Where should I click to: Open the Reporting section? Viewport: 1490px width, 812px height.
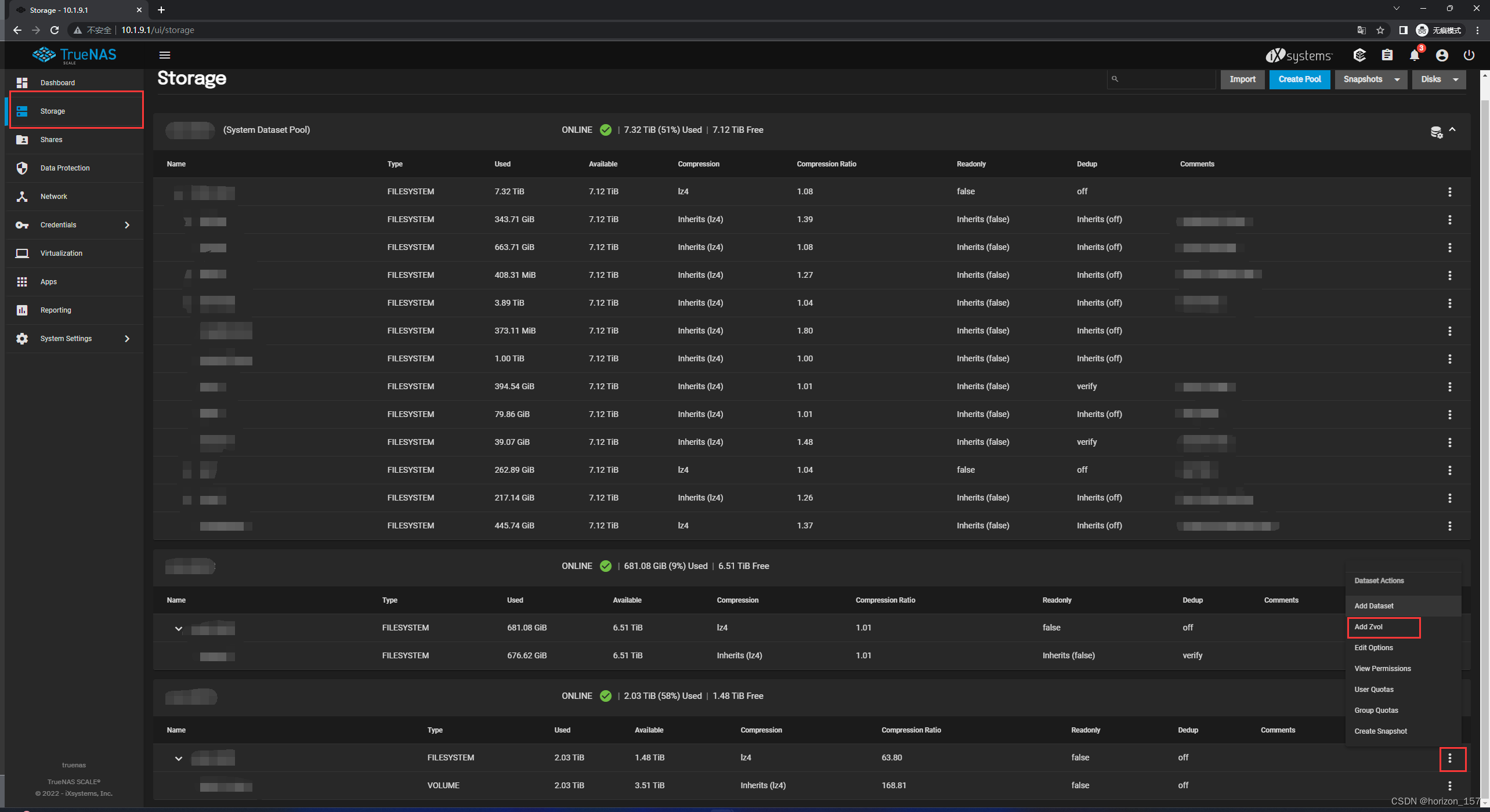pos(55,310)
